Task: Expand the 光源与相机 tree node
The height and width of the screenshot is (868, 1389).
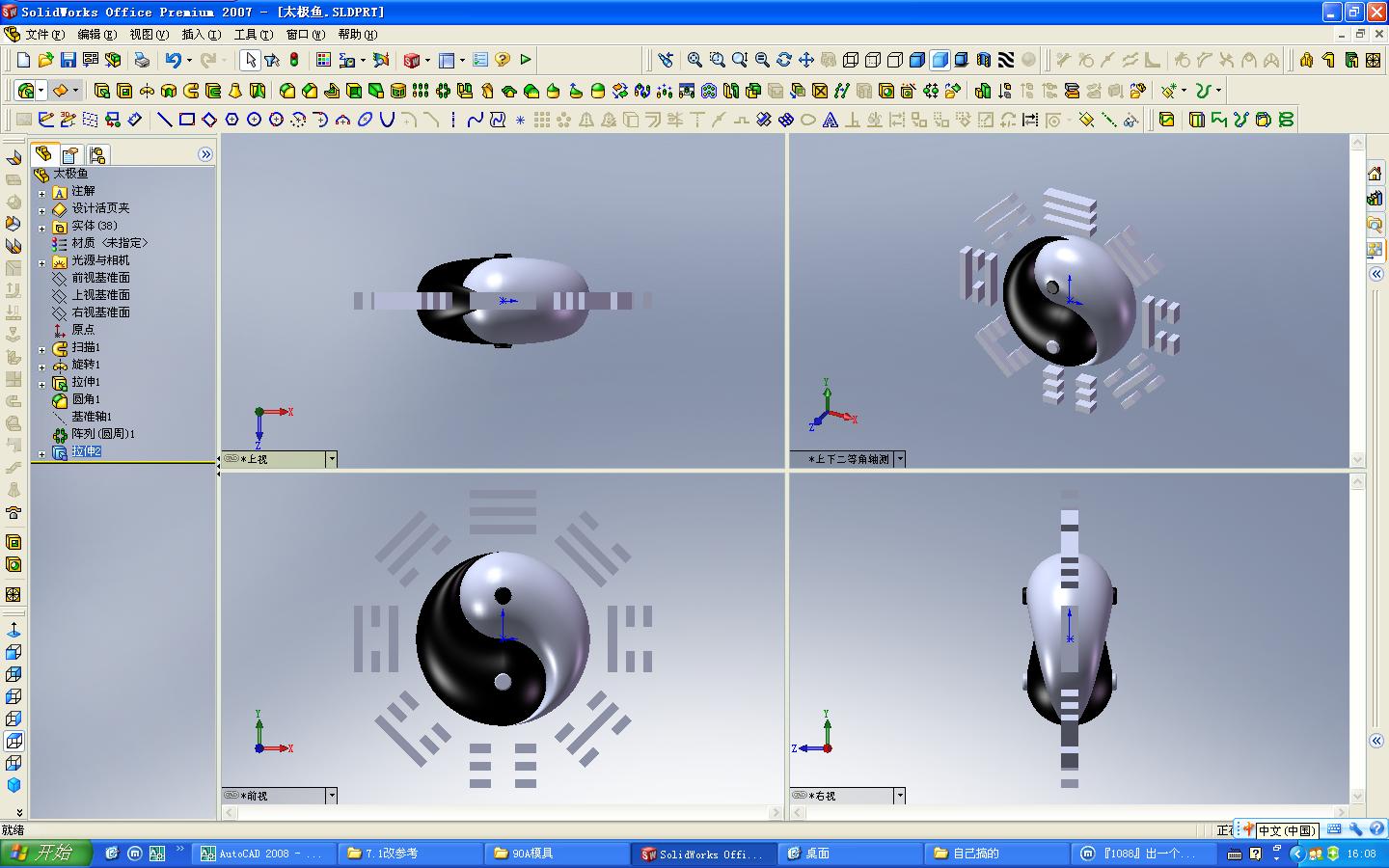Action: coord(41,262)
